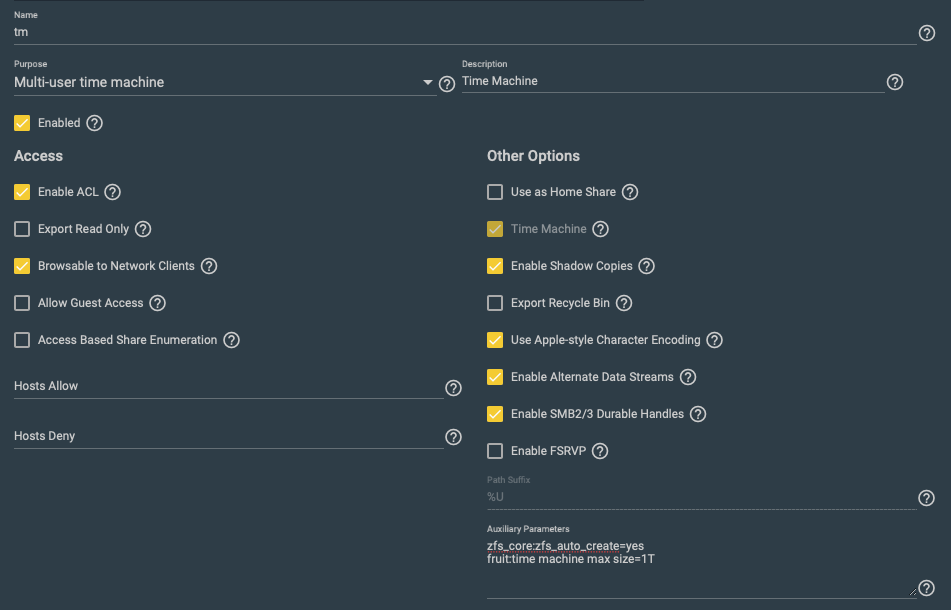The width and height of the screenshot is (951, 610).
Task: Show help for Enable FSRVP option
Action: click(600, 451)
